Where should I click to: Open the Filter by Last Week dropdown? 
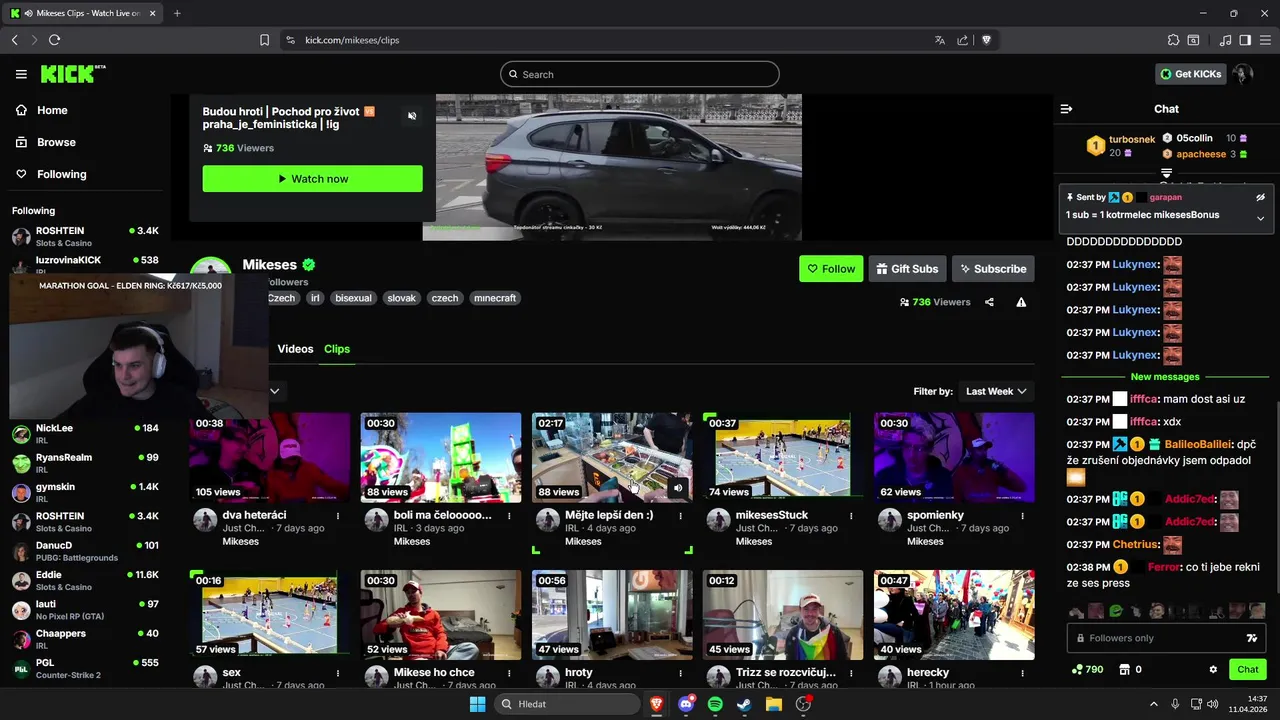(996, 391)
